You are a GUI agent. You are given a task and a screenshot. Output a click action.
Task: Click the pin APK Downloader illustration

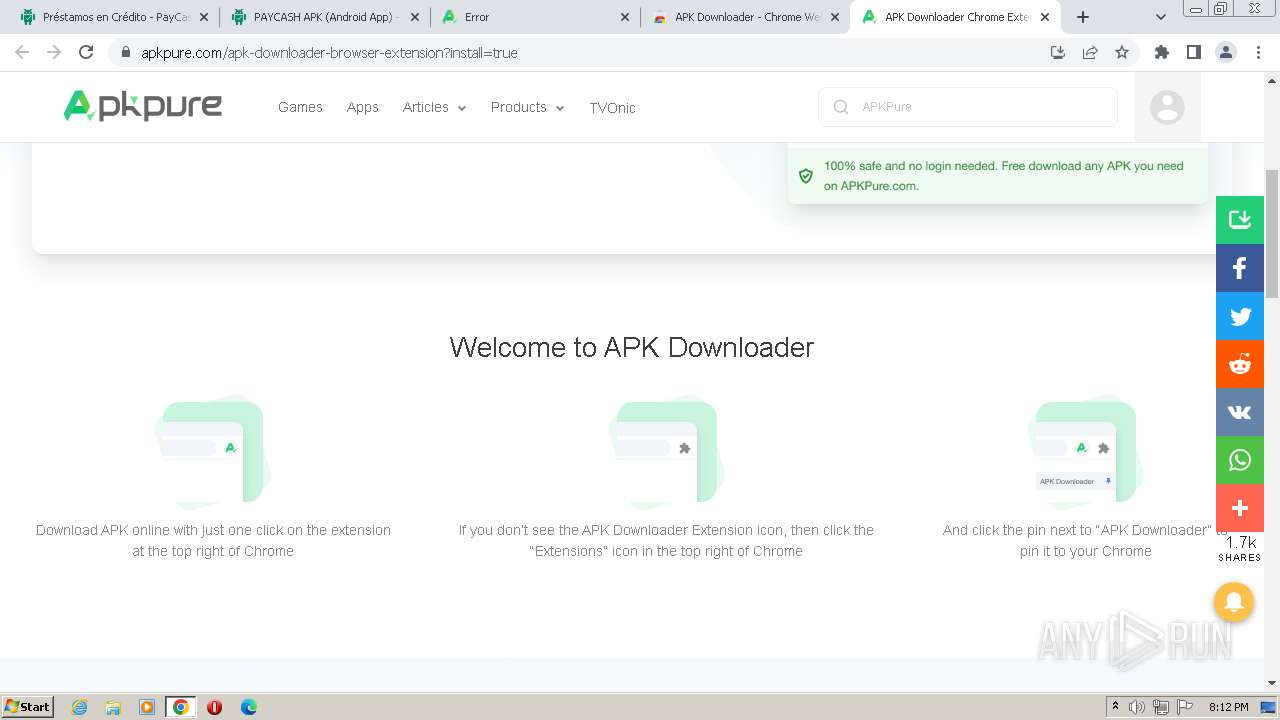pyautogui.click(x=1085, y=451)
